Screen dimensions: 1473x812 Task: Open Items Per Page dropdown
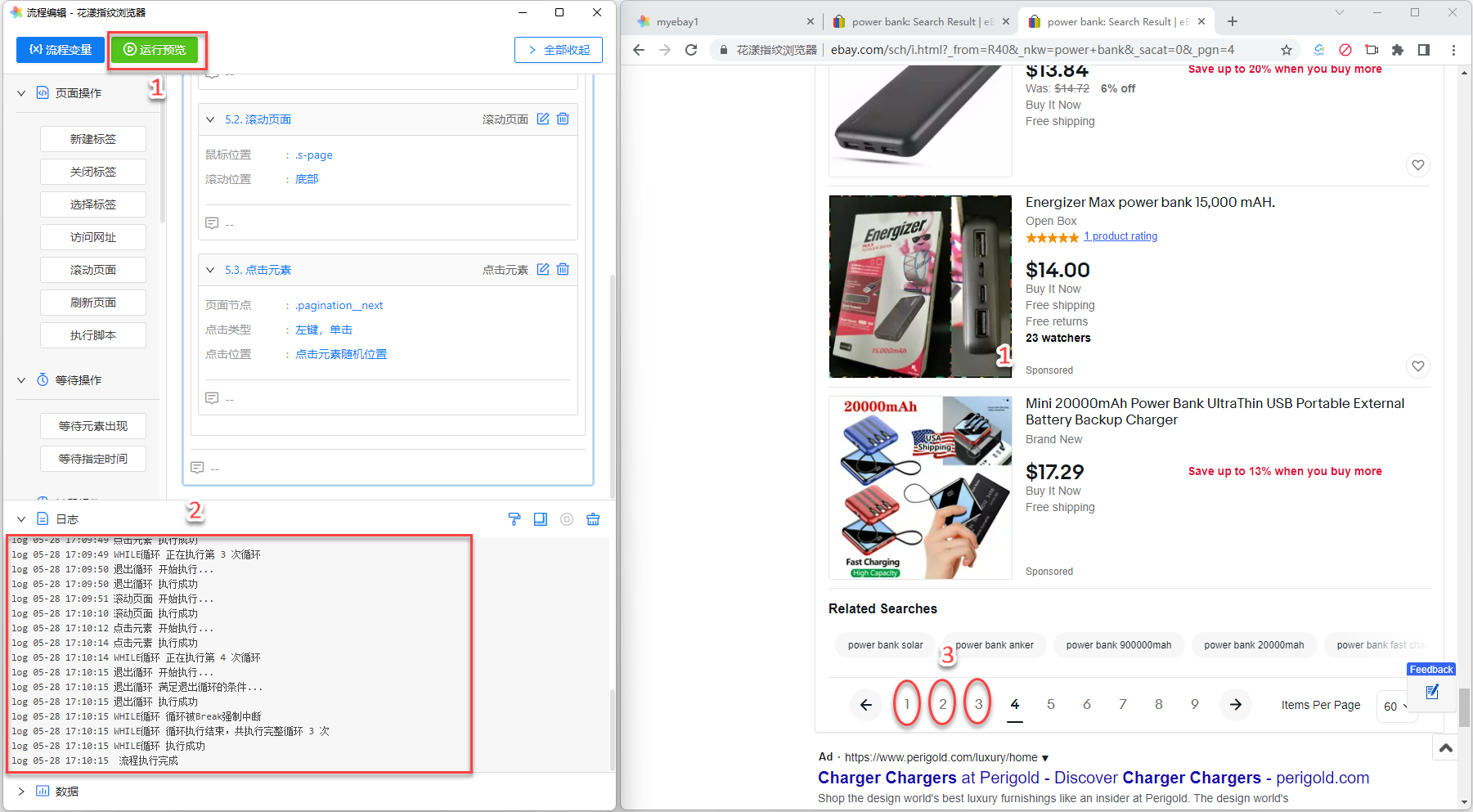point(1395,706)
